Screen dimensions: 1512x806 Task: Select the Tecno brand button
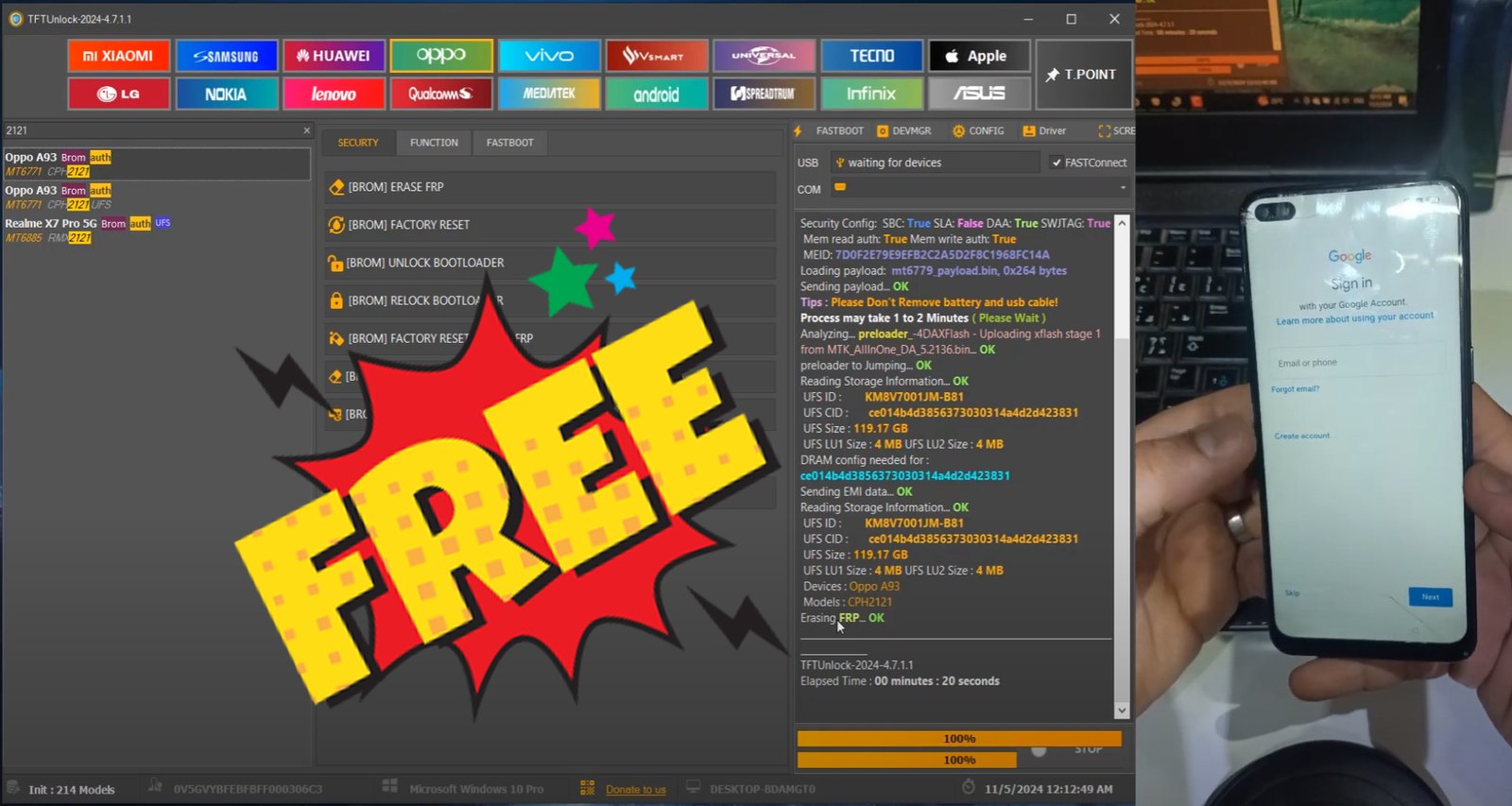coord(871,56)
